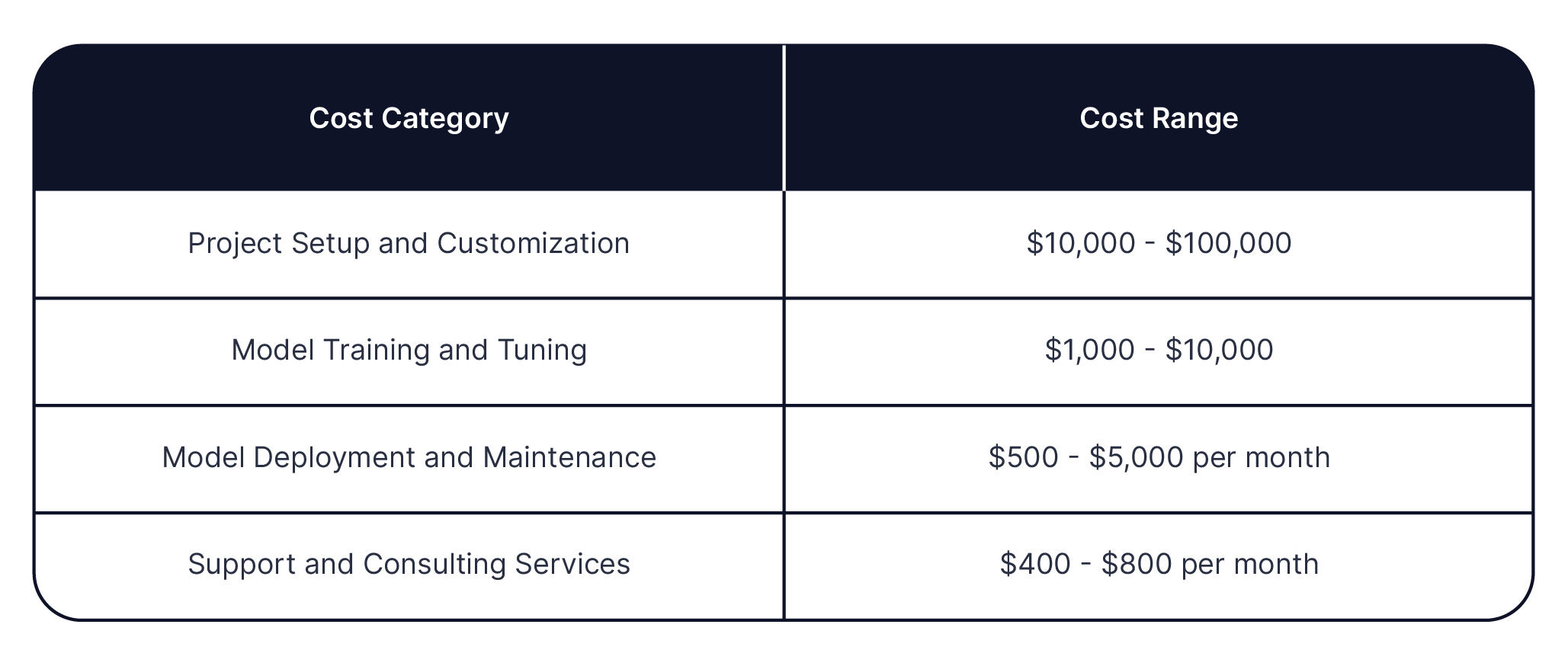Select the $10,000 - $100,000 cell
This screenshot has height=666, width=1568.
pyautogui.click(x=1159, y=244)
